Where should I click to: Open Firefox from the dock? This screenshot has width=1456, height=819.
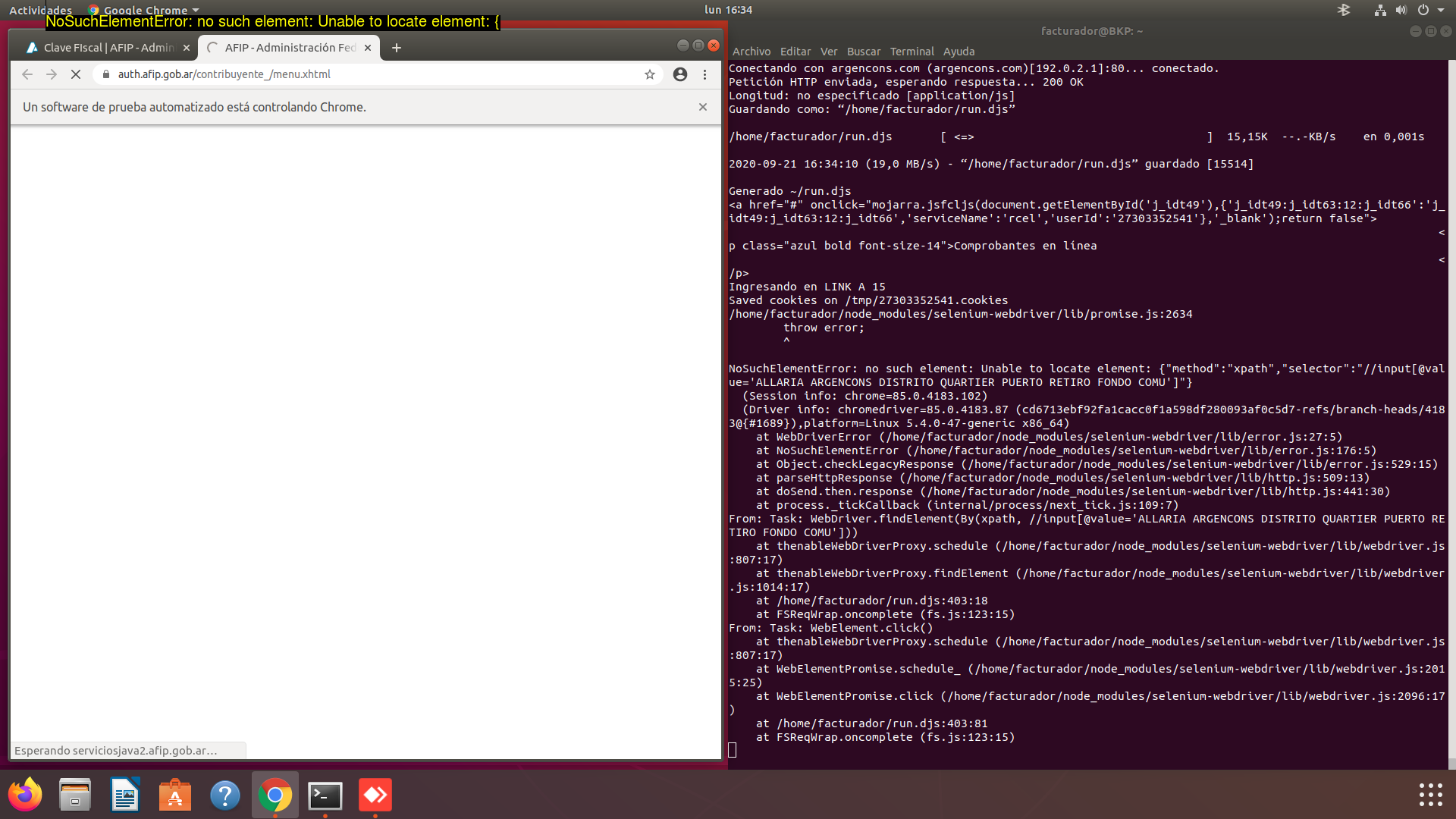click(25, 795)
